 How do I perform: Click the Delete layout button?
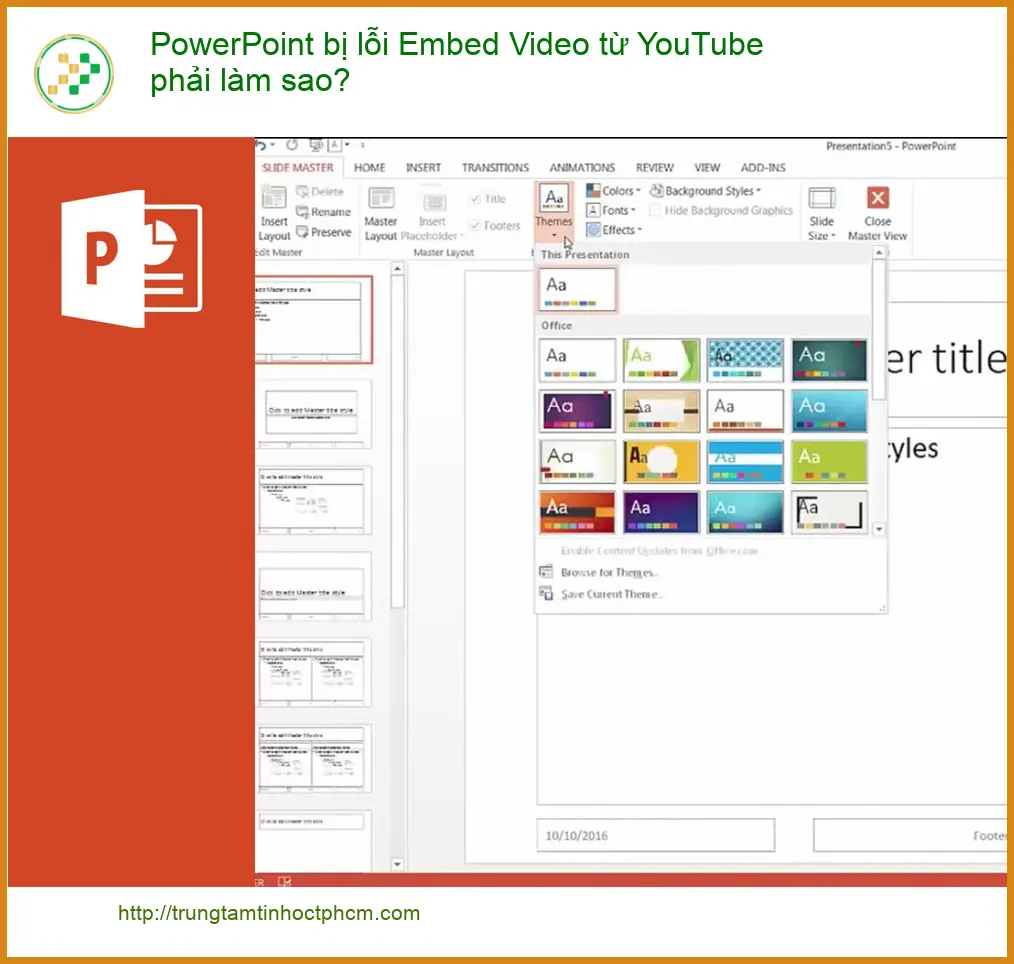pos(319,191)
